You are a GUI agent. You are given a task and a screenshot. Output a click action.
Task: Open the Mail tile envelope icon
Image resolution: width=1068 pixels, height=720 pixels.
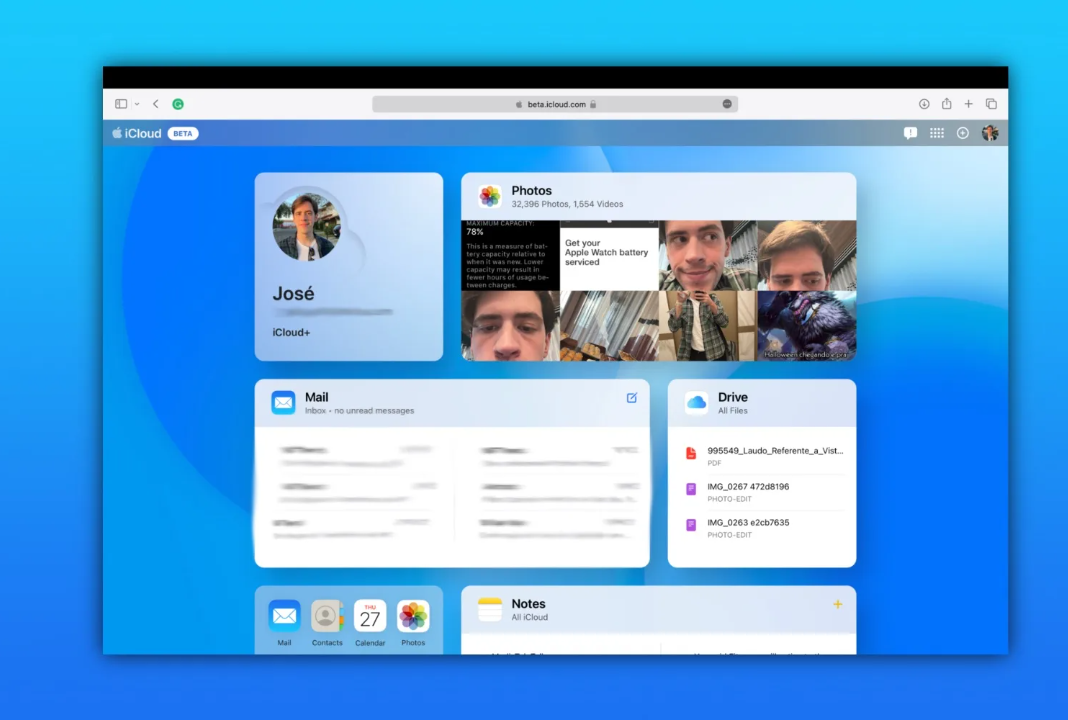[283, 403]
